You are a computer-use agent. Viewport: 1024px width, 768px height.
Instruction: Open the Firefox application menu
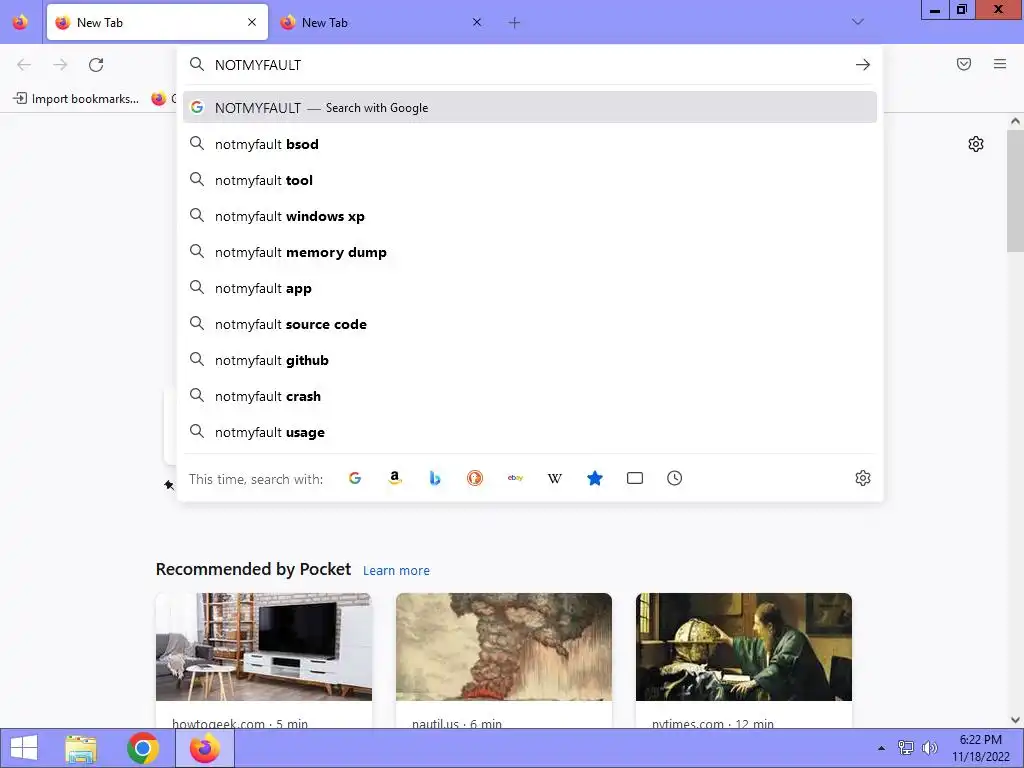click(1000, 64)
